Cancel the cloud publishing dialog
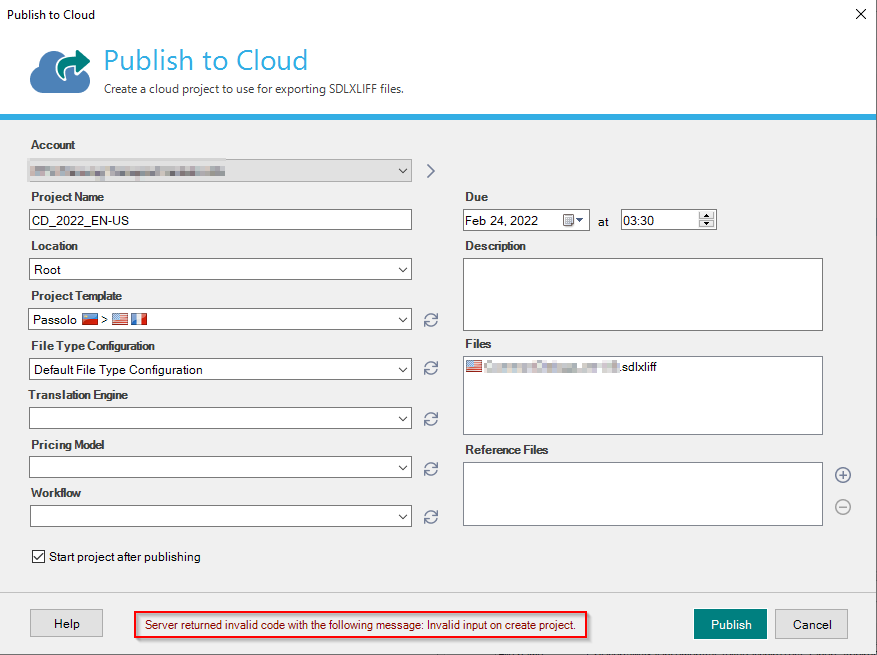Image resolution: width=877 pixels, height=655 pixels. click(811, 623)
